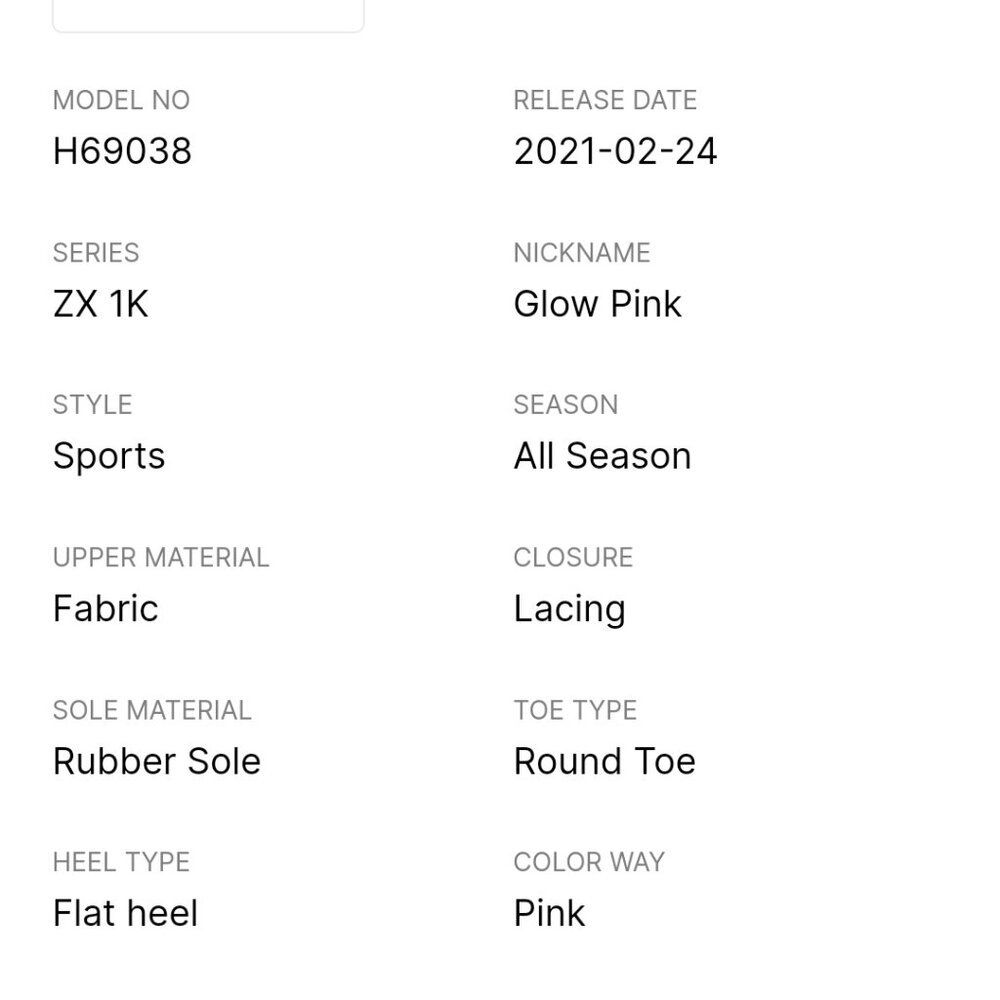Screen dimensions: 1000x1000
Task: Click the COLOR WAY label
Action: click(x=589, y=862)
